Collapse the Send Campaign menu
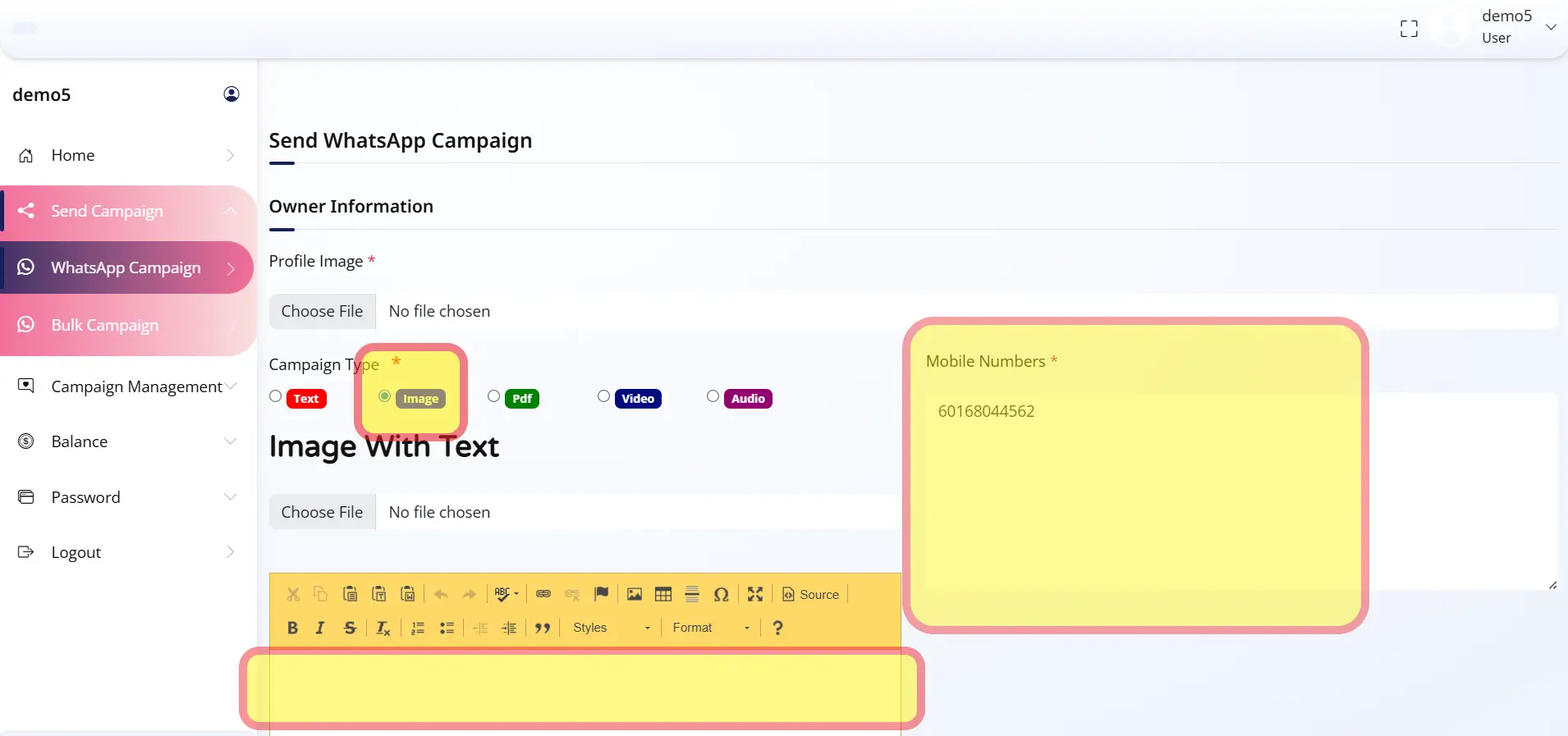This screenshot has height=736, width=1568. [126, 211]
